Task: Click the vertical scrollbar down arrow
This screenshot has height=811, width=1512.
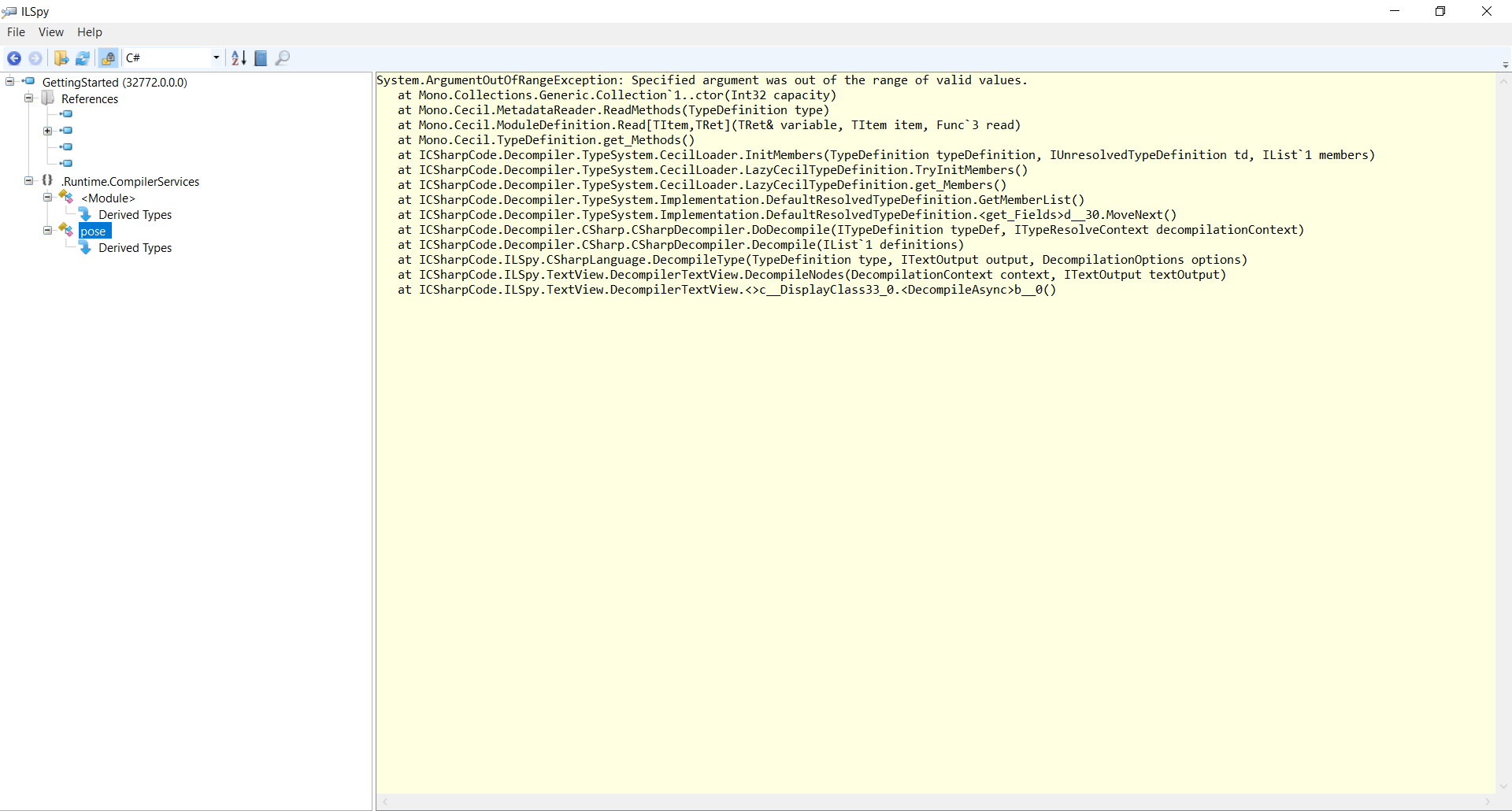Action: (x=1503, y=787)
